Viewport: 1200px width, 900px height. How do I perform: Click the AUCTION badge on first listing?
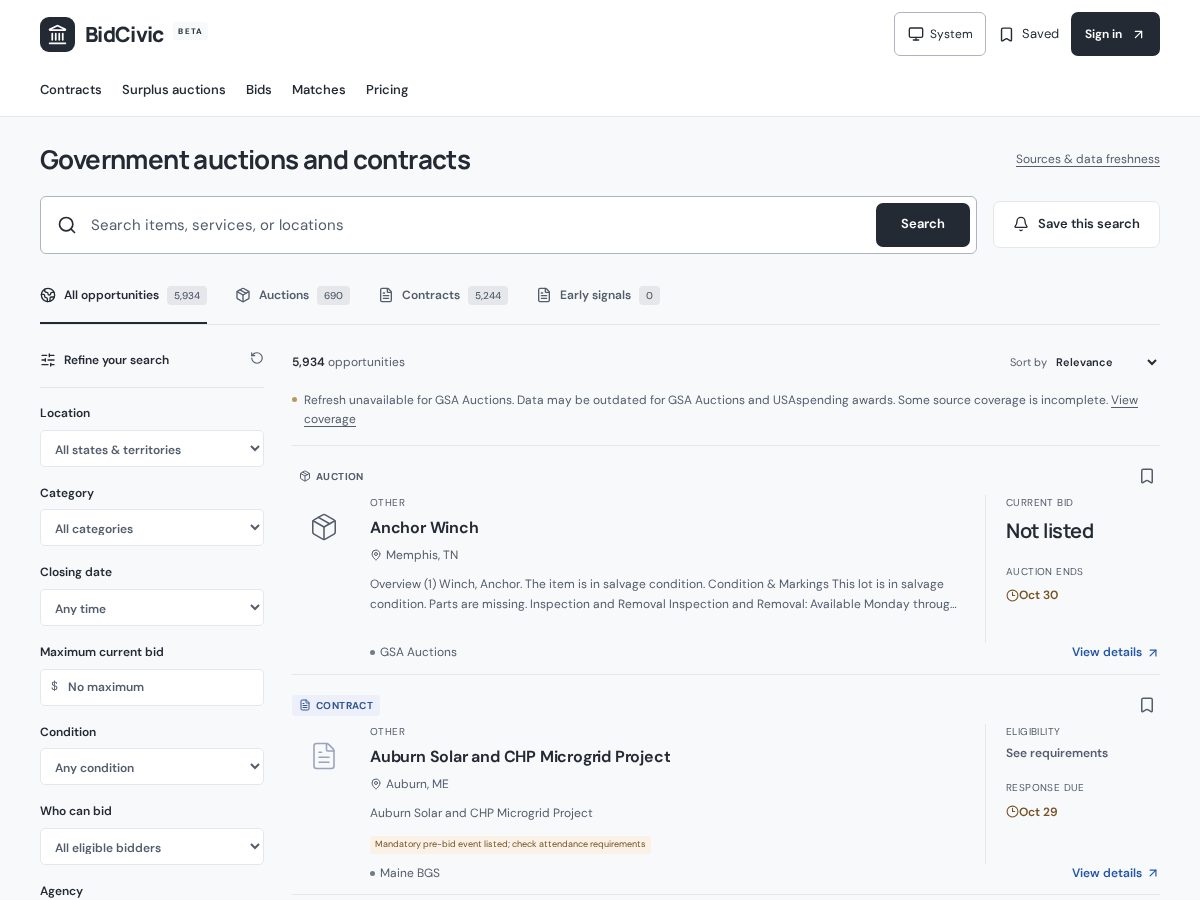tap(331, 476)
